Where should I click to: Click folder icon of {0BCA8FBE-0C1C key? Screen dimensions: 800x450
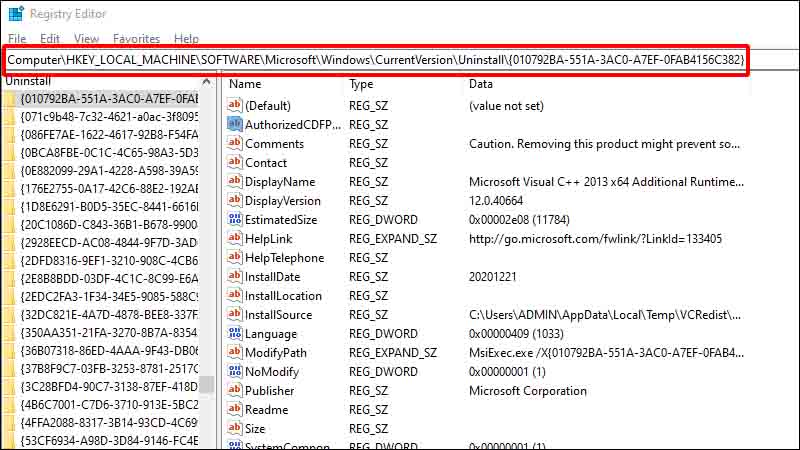click(x=9, y=153)
